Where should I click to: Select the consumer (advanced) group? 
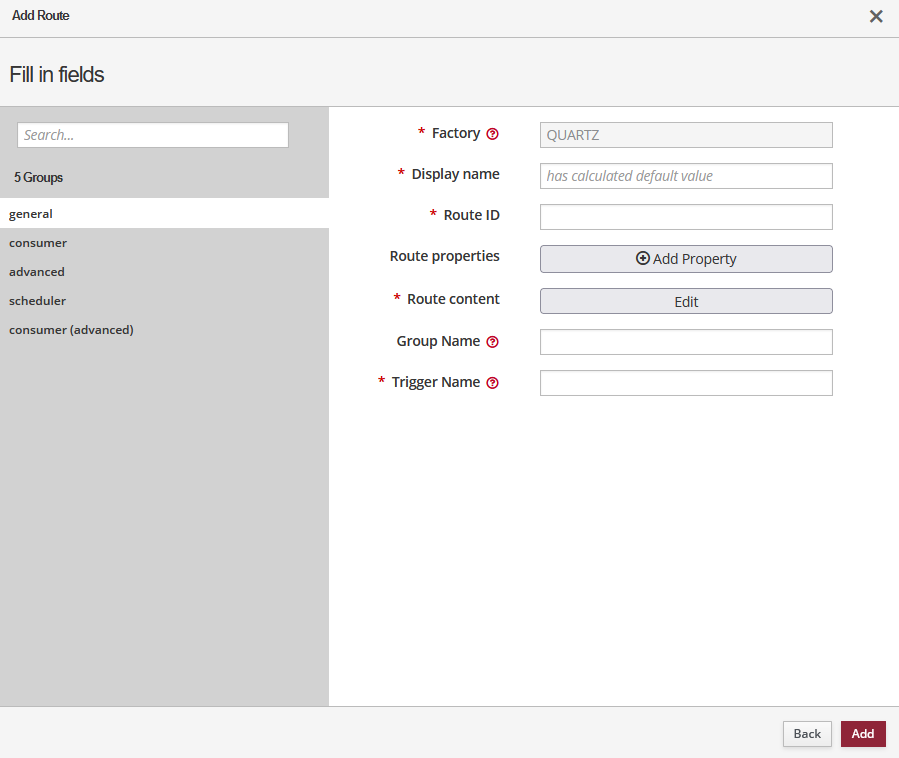[71, 330]
